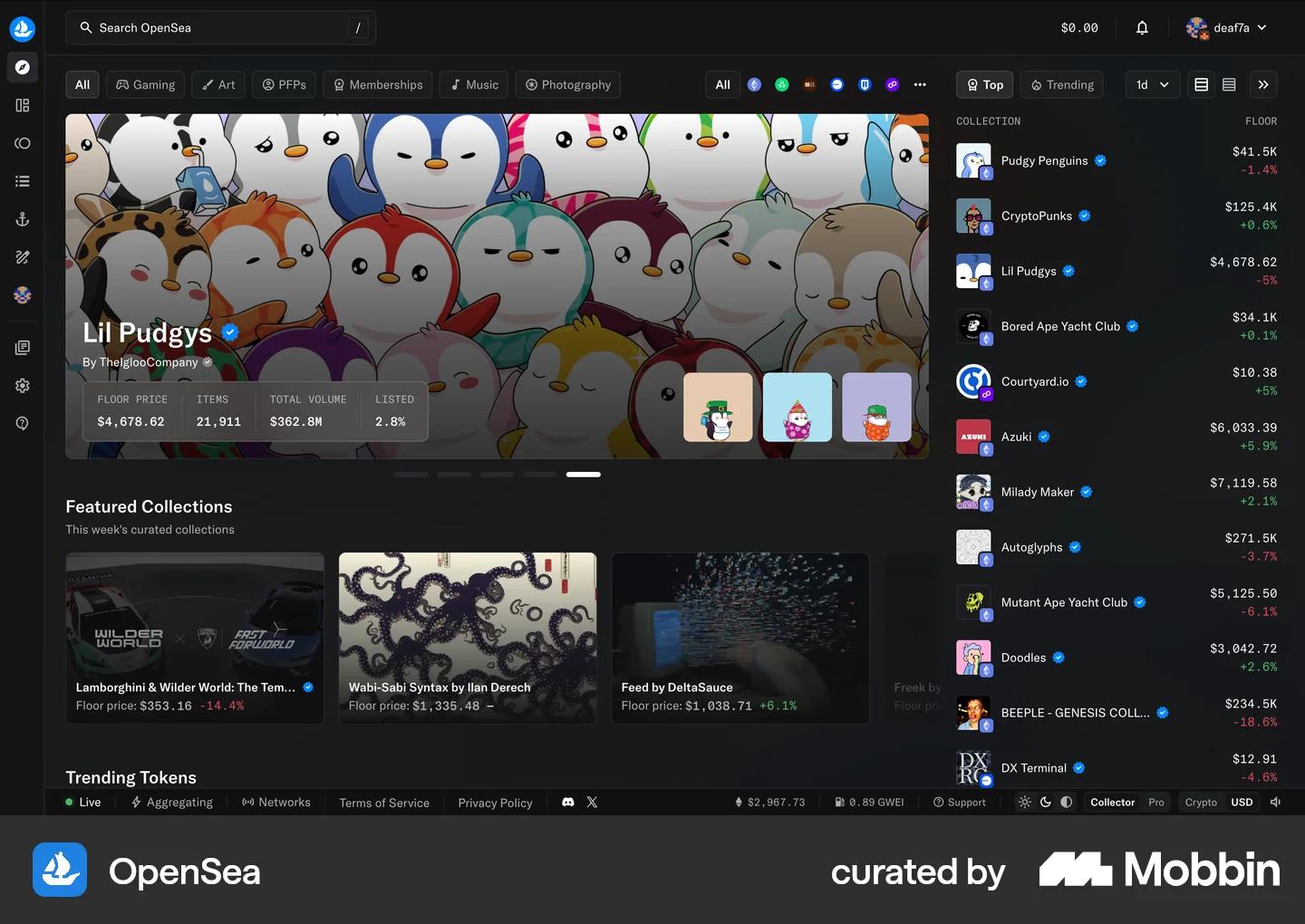Click the Support button
Screen dimensions: 1305x924
coord(960,803)
